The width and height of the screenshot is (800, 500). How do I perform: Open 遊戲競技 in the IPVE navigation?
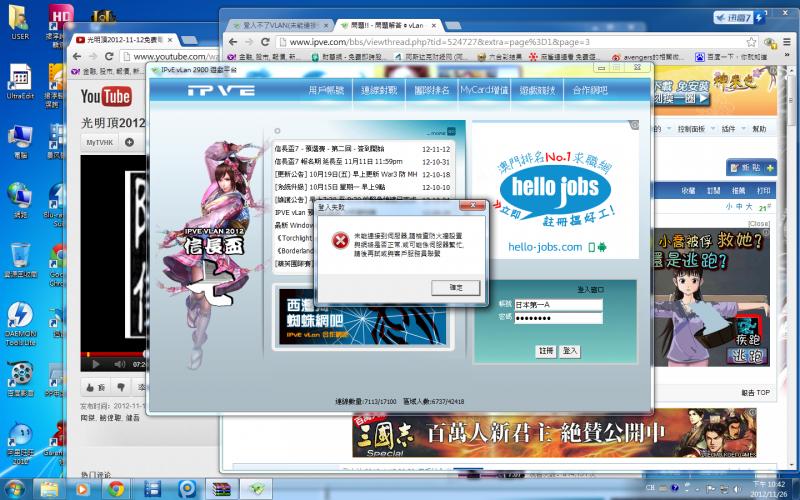(537, 90)
